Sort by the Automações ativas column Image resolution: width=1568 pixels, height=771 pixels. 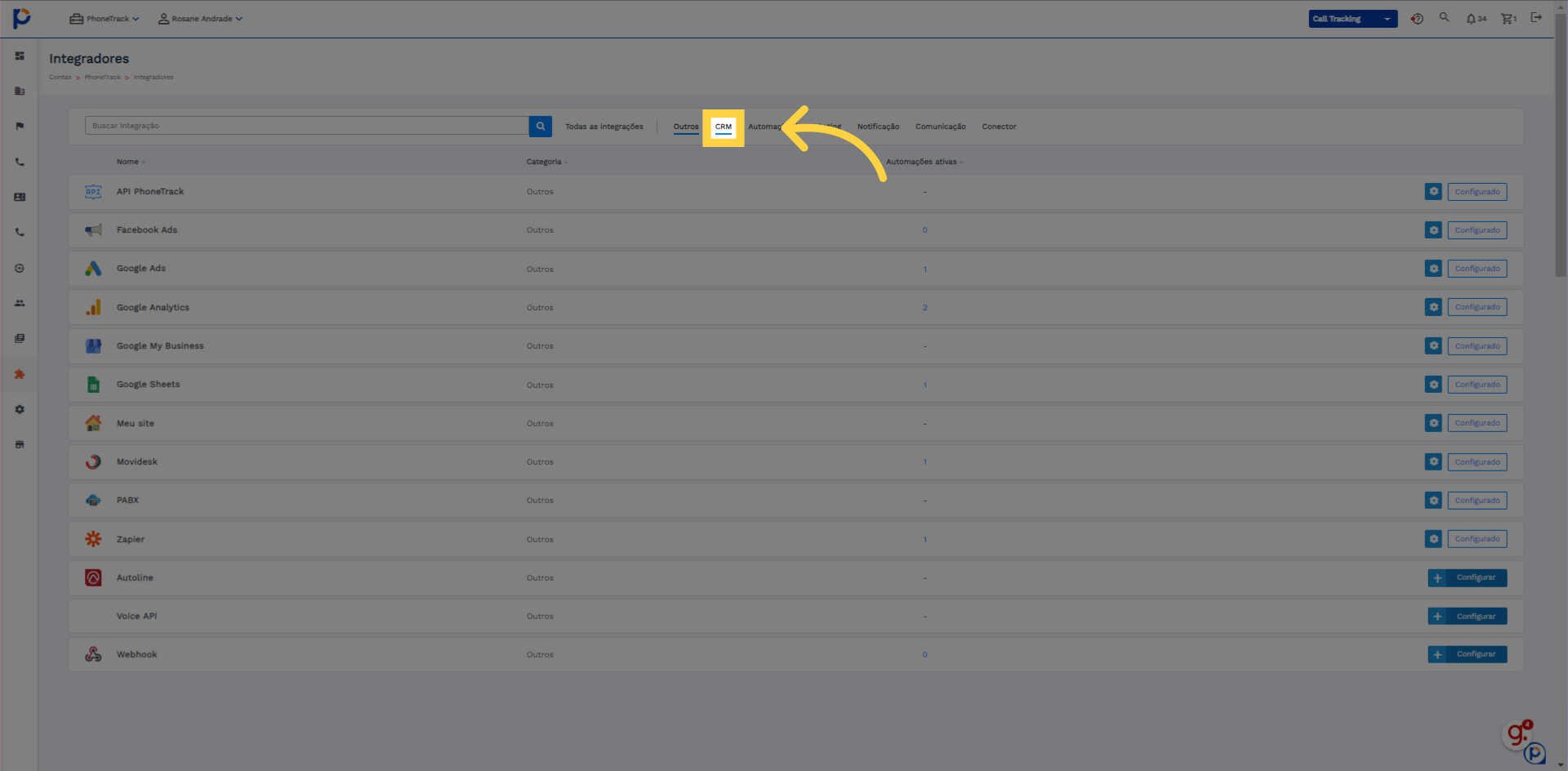click(x=924, y=162)
